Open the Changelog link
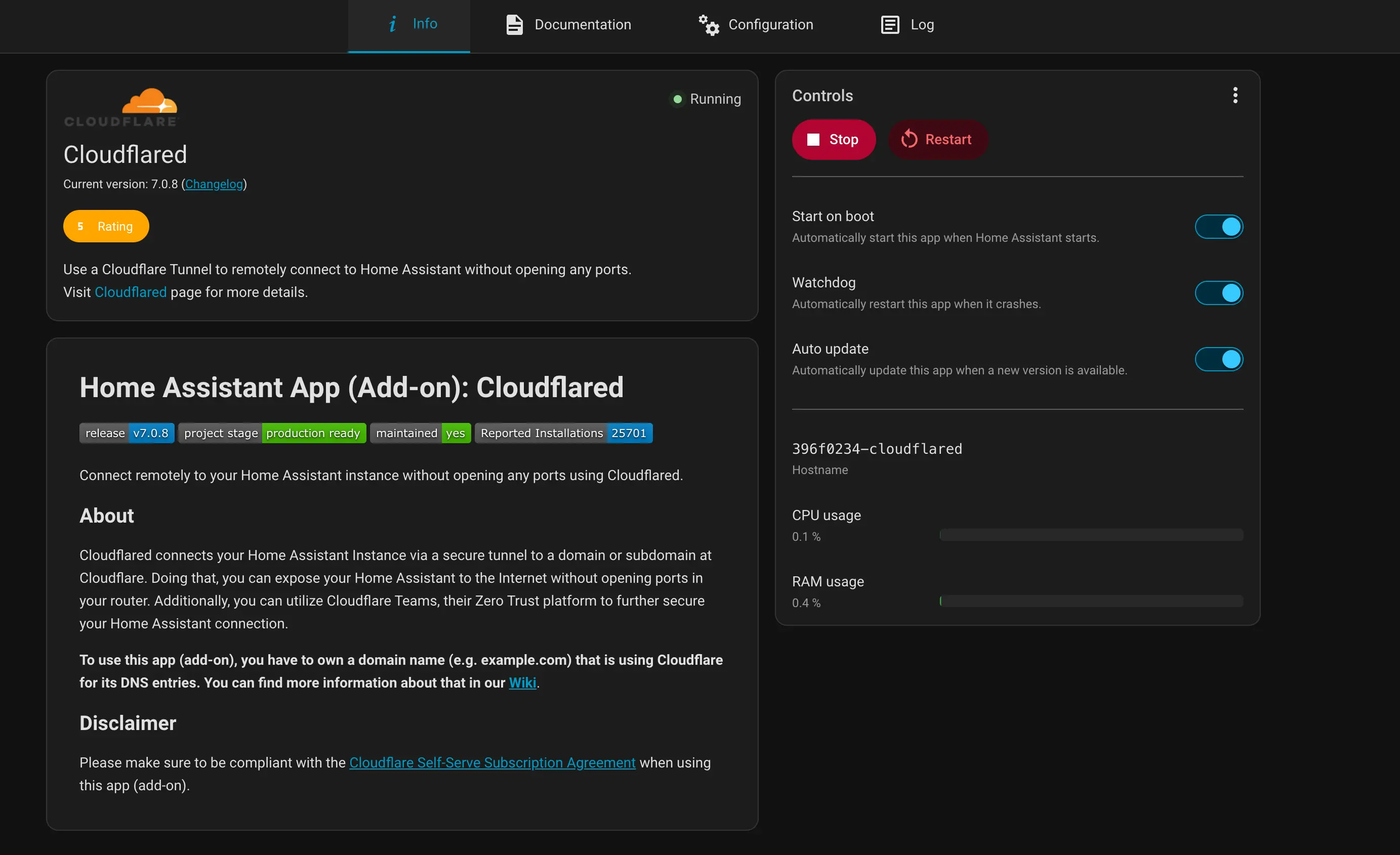1400x855 pixels. (214, 184)
